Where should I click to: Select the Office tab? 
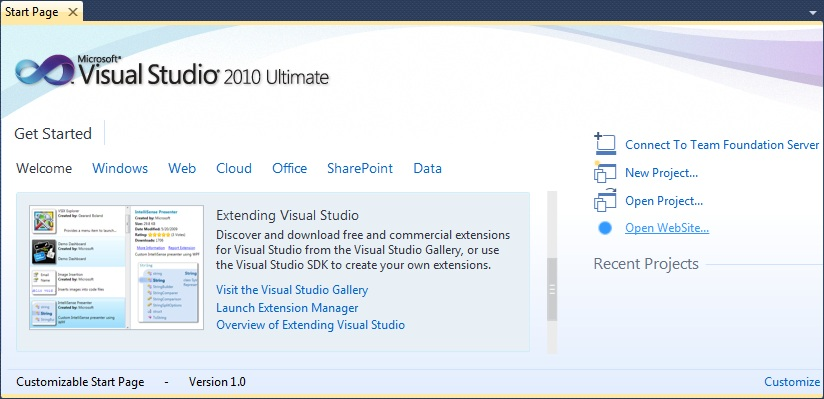290,168
